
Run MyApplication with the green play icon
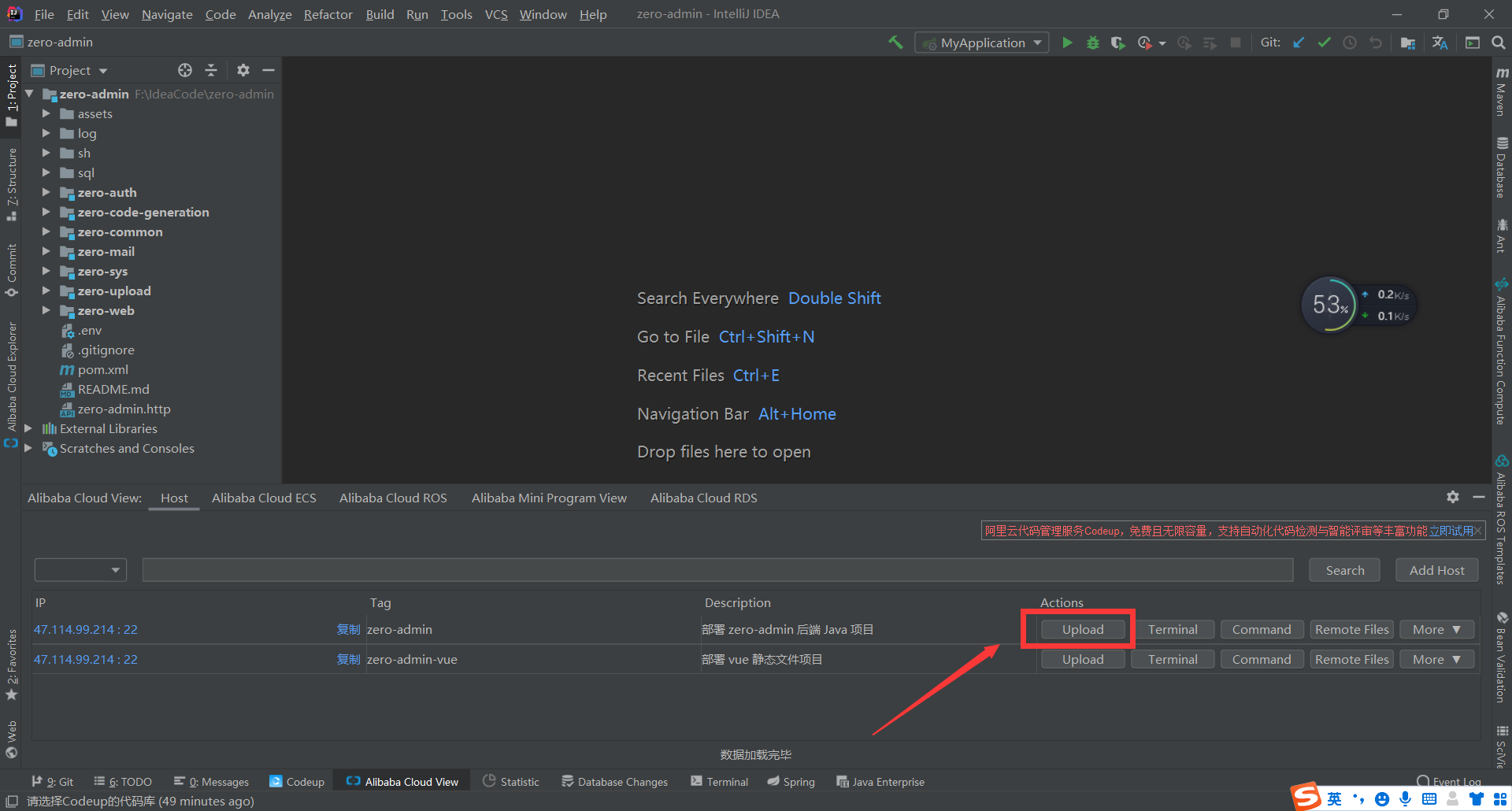(1067, 43)
